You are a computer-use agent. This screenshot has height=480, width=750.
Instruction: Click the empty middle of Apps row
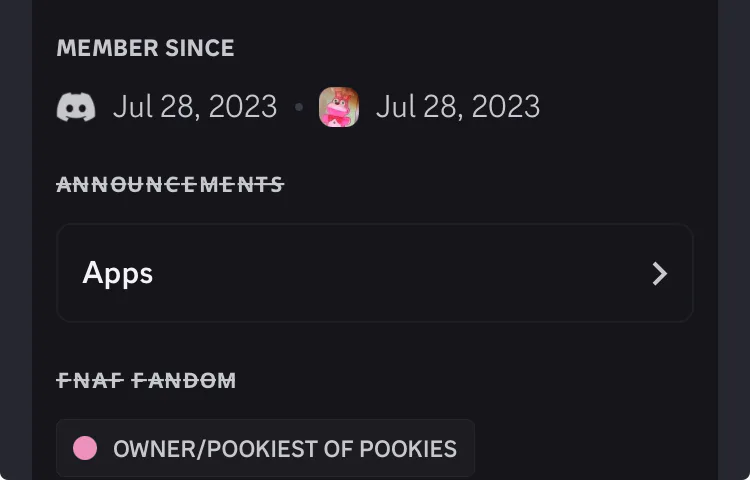400,273
